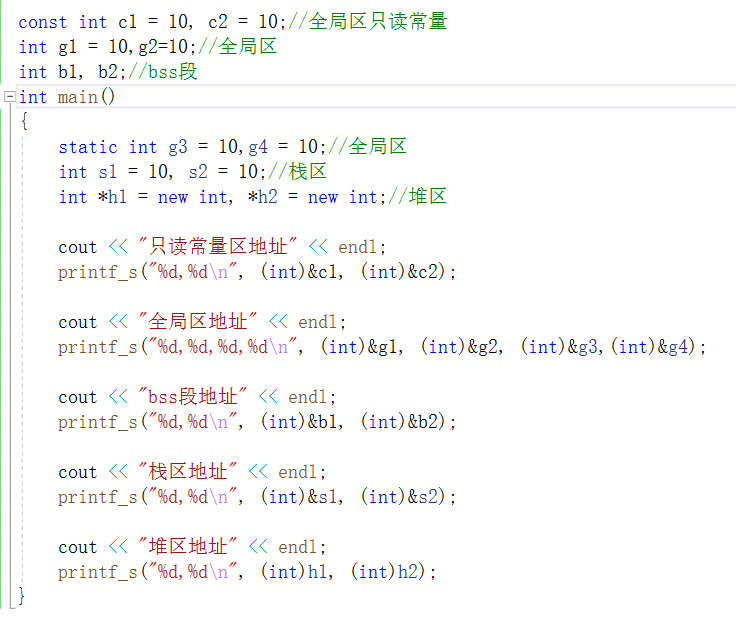
Task: Click the printf_s call printing &c1
Action: pyautogui.click(x=97, y=272)
